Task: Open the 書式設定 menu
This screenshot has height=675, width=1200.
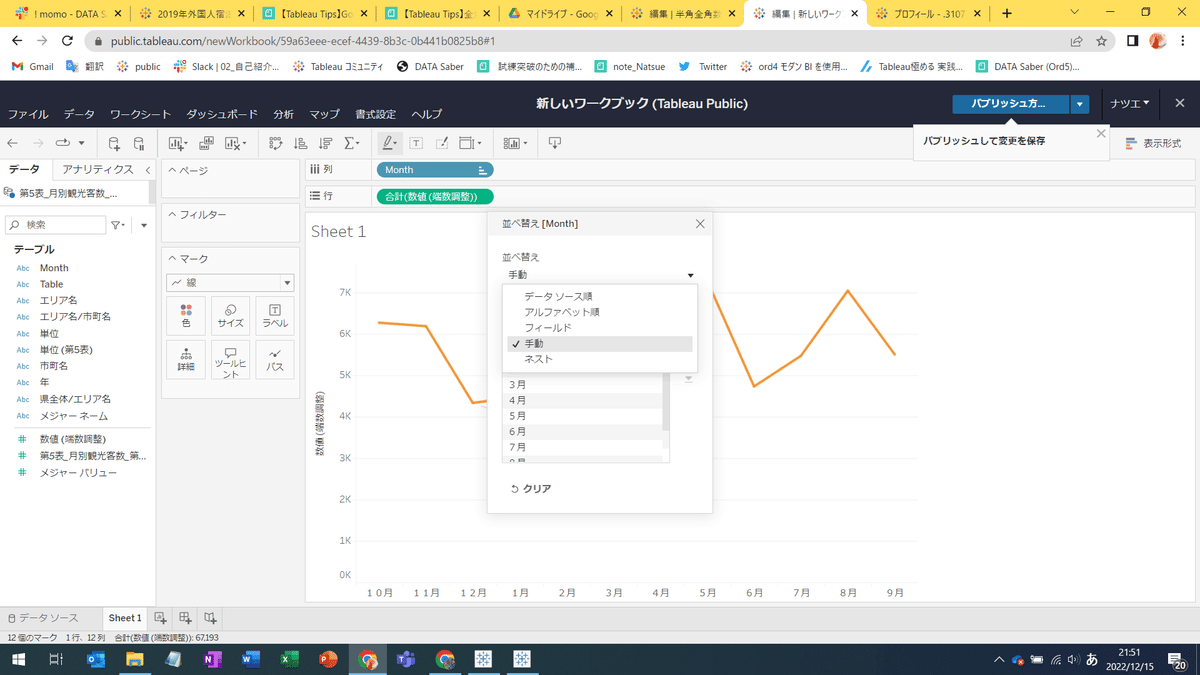Action: pyautogui.click(x=376, y=114)
